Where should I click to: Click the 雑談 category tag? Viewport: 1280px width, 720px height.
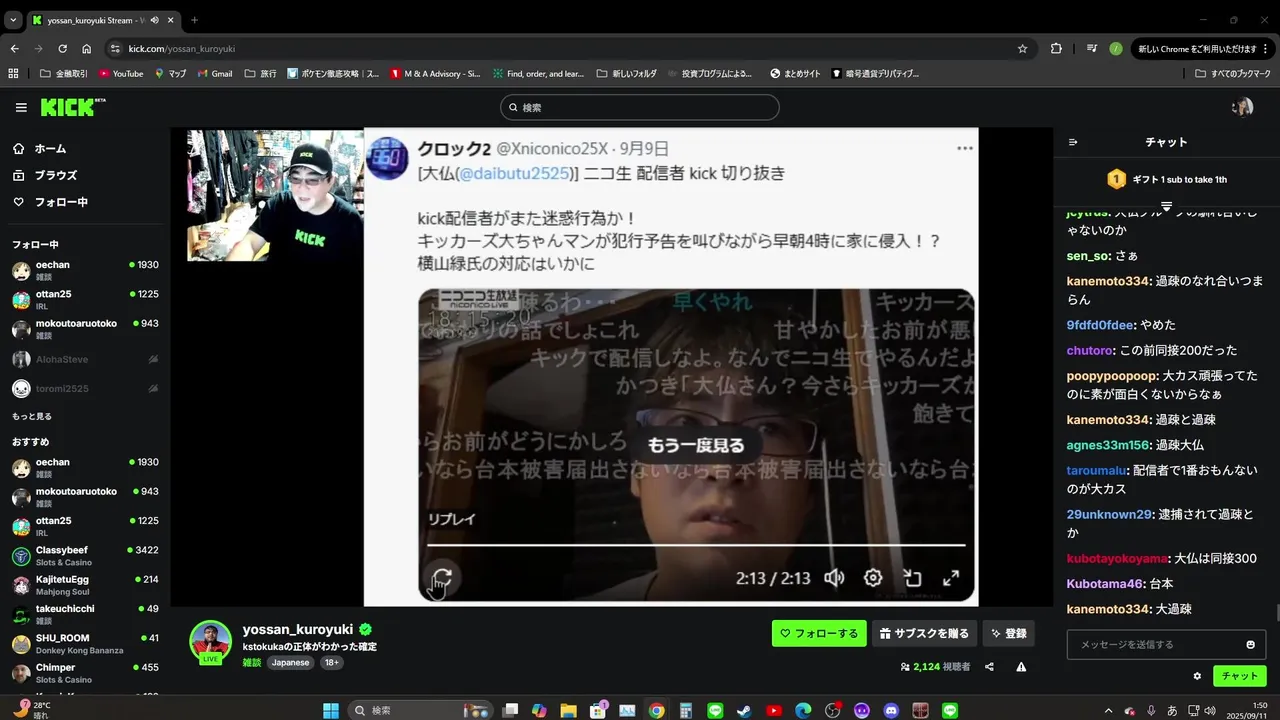(252, 663)
